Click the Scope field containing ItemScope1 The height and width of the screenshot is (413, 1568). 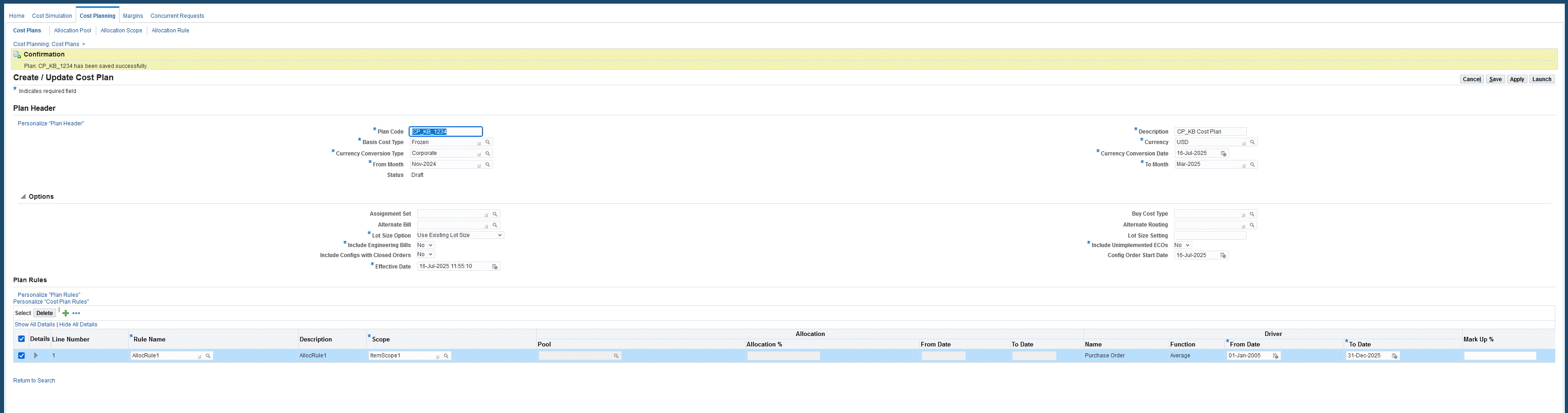405,356
